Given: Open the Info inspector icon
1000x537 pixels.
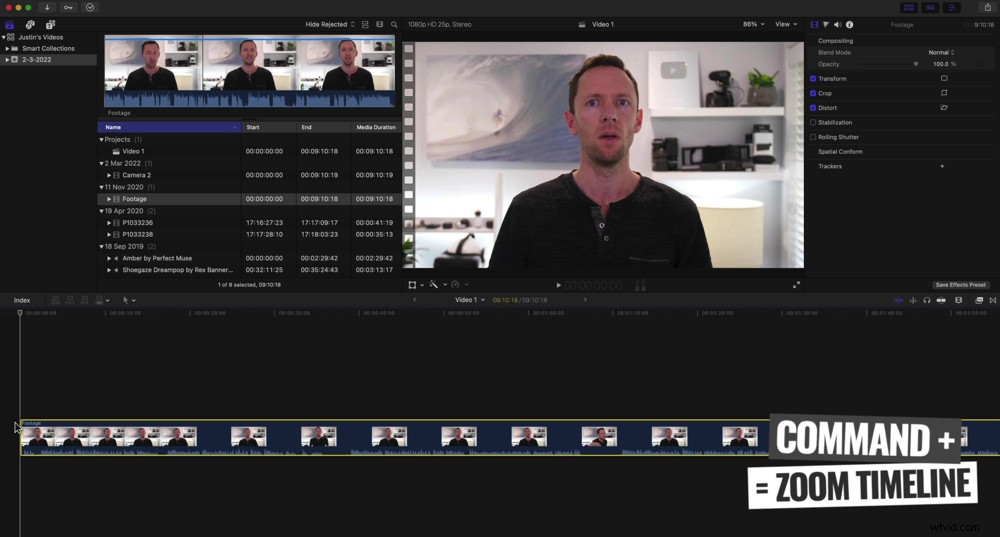Looking at the screenshot, I should pos(849,24).
